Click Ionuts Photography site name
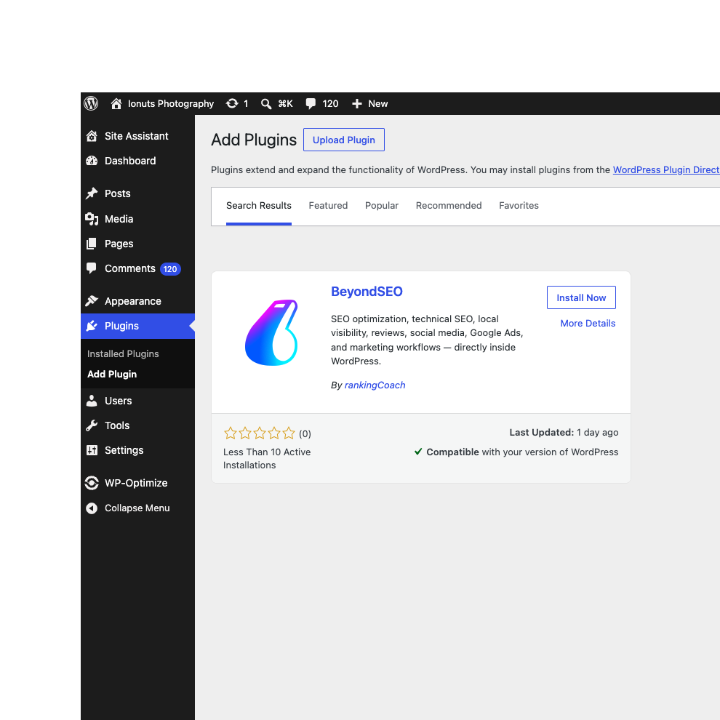The height and width of the screenshot is (720, 720). coord(171,104)
